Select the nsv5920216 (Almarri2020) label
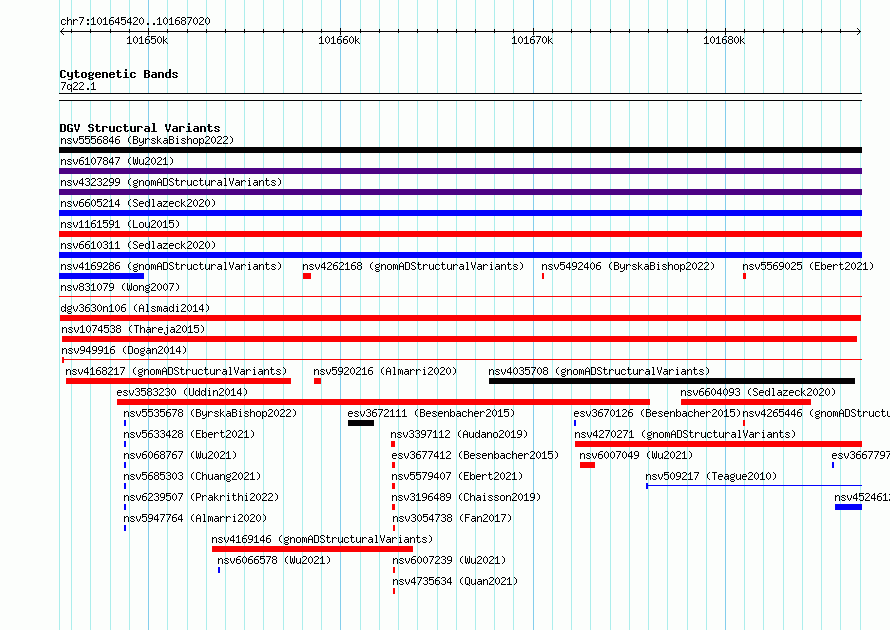 (385, 371)
